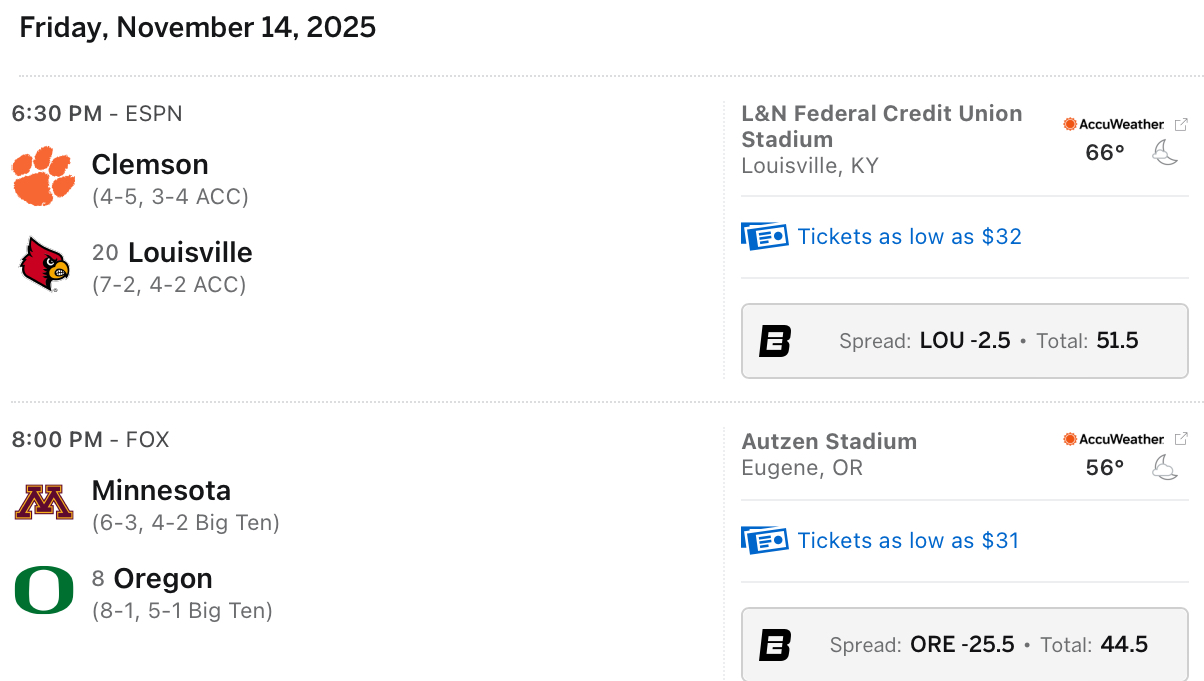Screen dimensions: 1204x681
Task: Click the ORE -25.5 spread box
Action: 964,645
